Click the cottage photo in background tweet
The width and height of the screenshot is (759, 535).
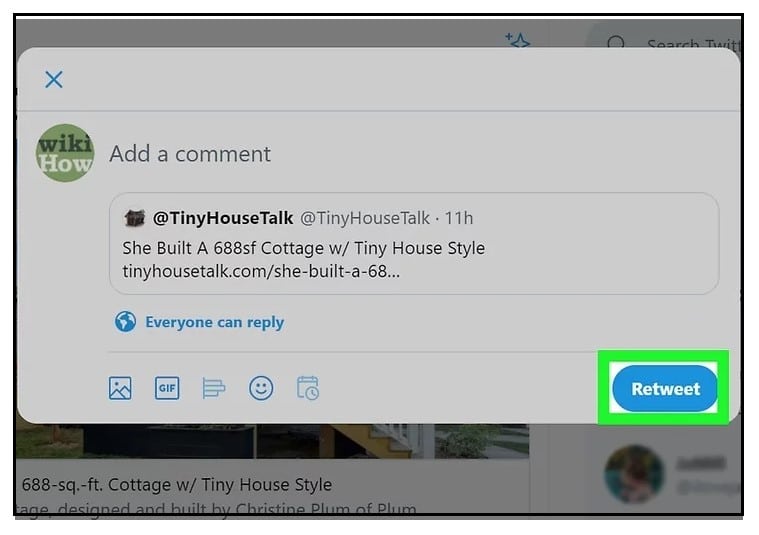[273, 441]
